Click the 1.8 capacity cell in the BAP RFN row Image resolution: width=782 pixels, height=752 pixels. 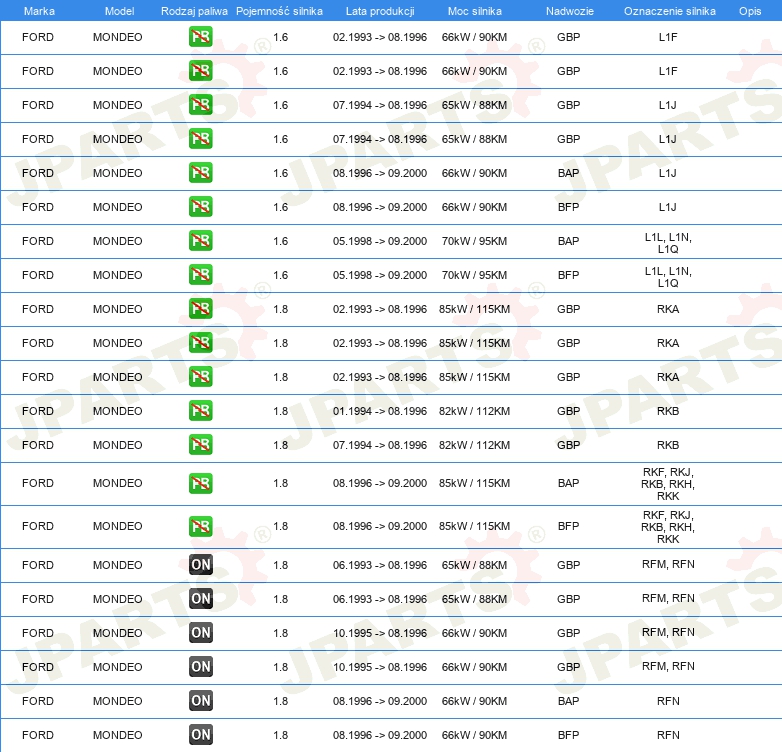(280, 701)
